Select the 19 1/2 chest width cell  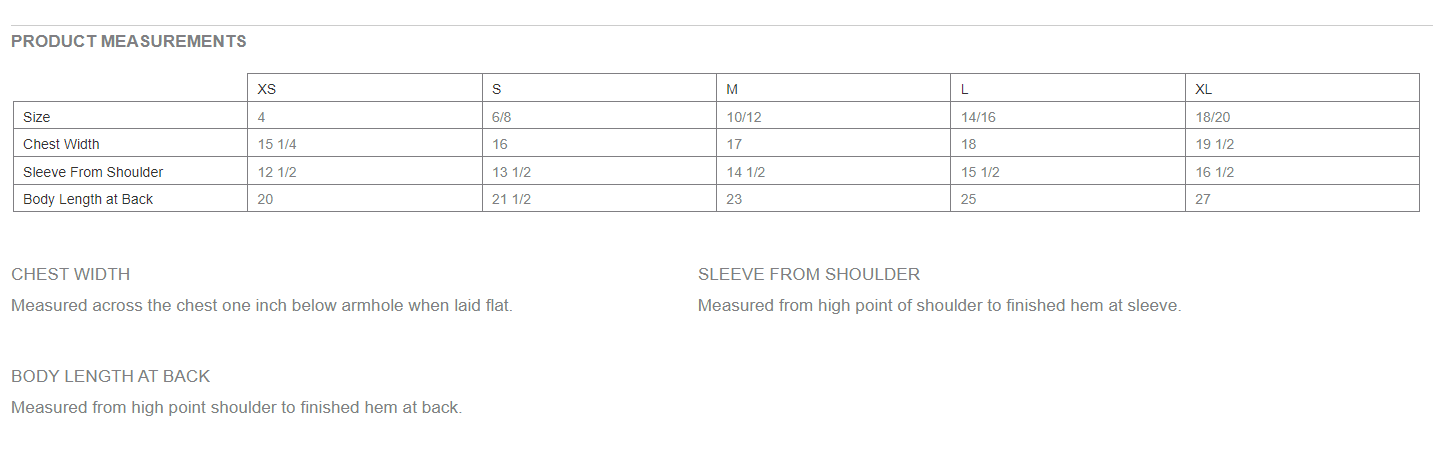tap(1215, 144)
